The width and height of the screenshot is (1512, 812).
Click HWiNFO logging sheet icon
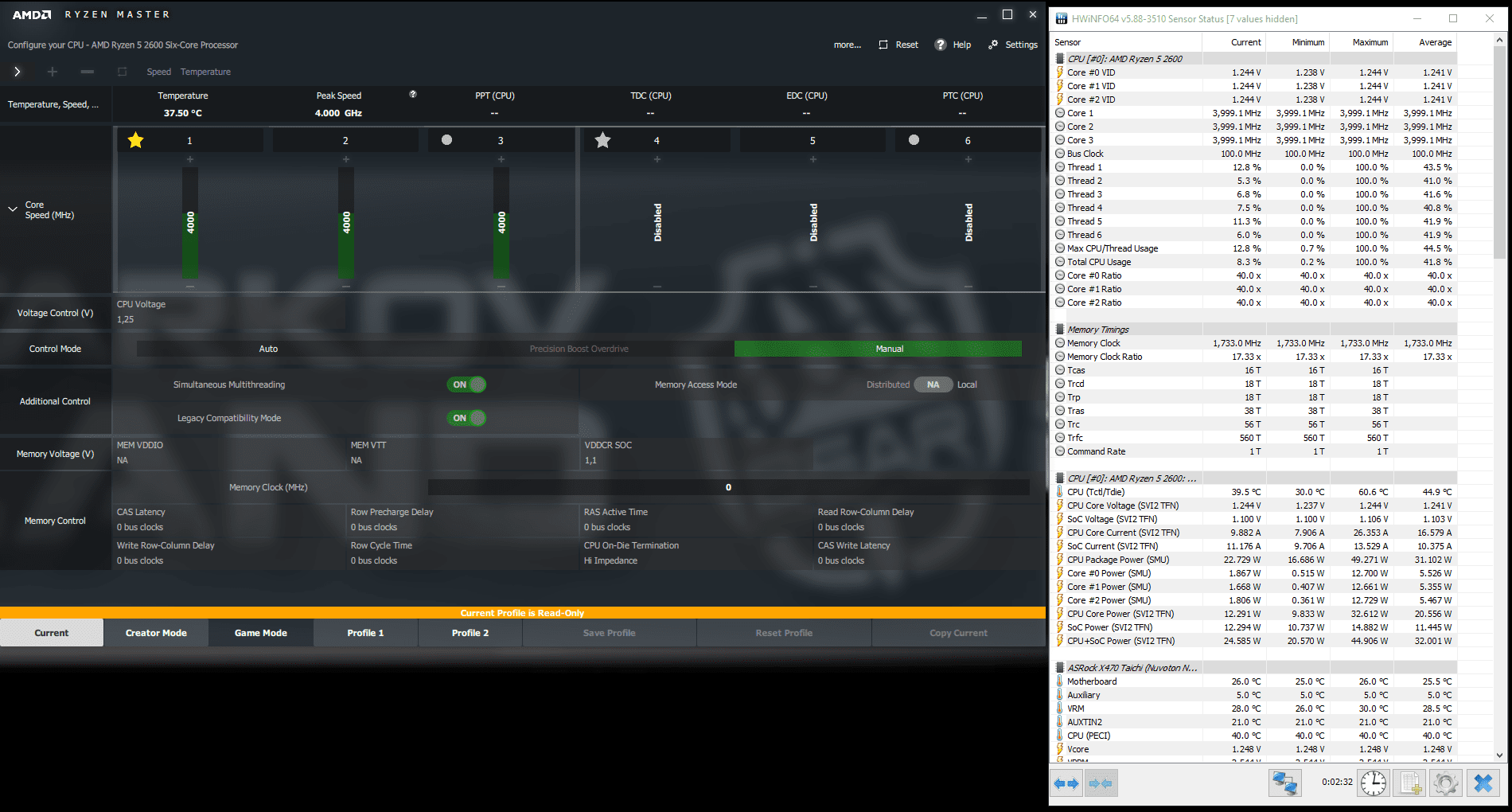[1410, 783]
